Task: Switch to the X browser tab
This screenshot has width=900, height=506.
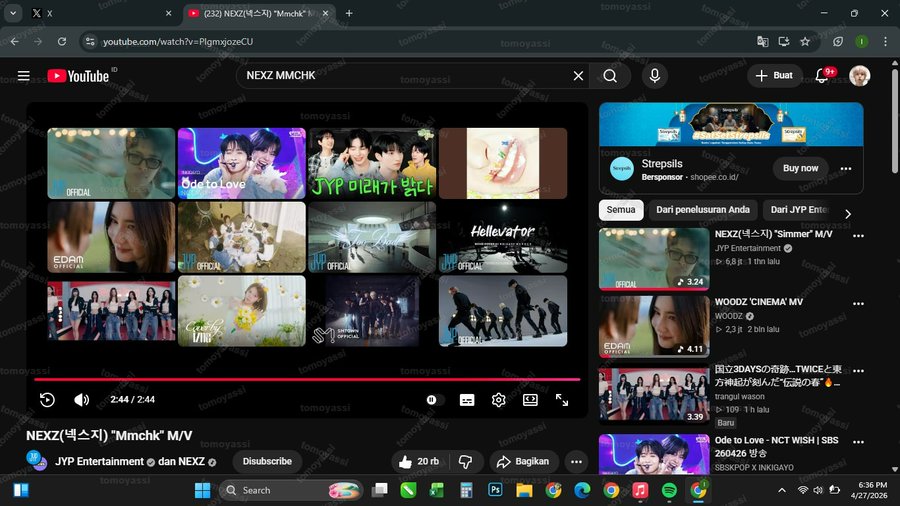Action: 102,13
